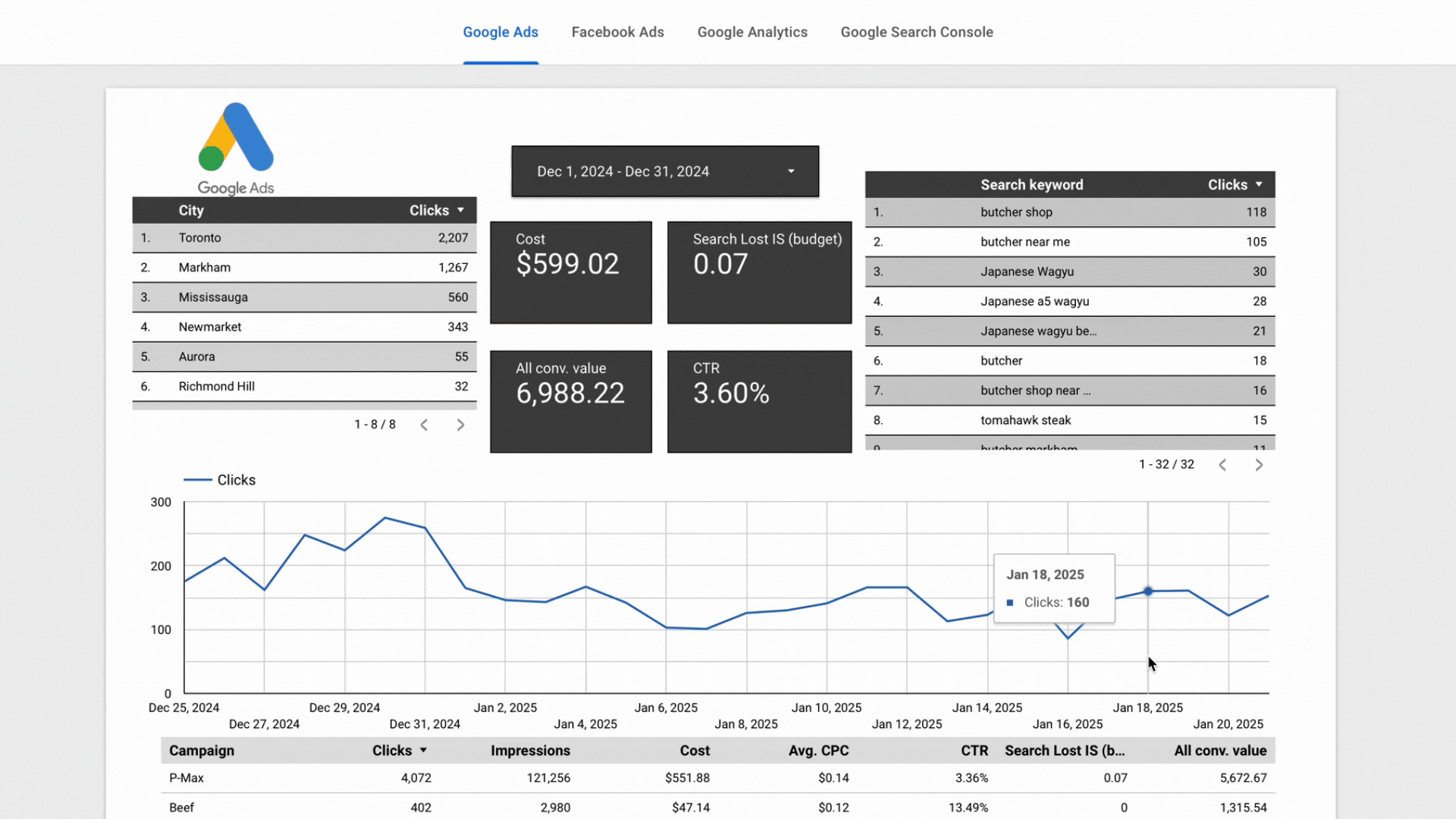Go to next page of City table
This screenshot has width=1456, height=819.
[460, 425]
